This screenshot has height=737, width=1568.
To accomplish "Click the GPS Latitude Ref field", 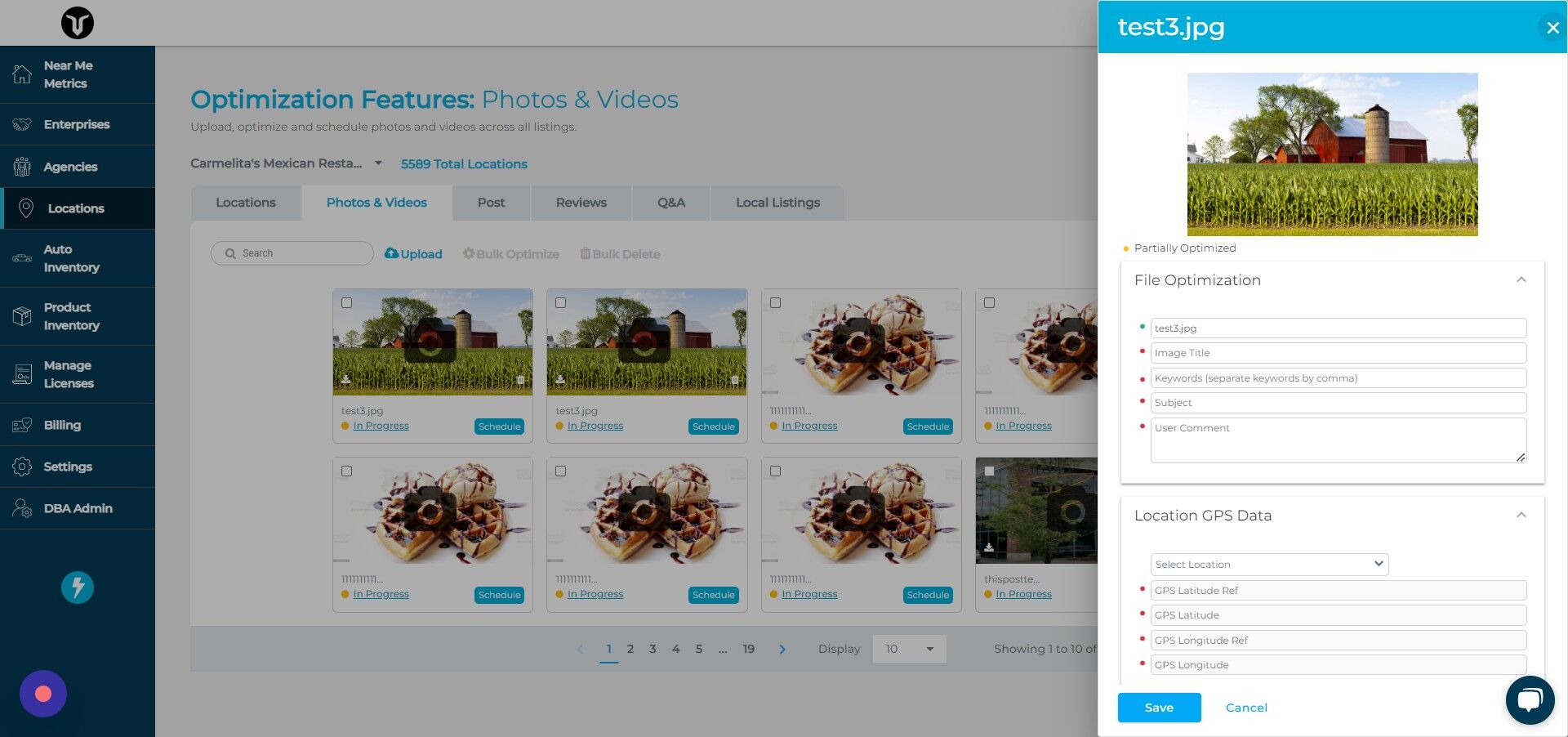I will tap(1339, 591).
